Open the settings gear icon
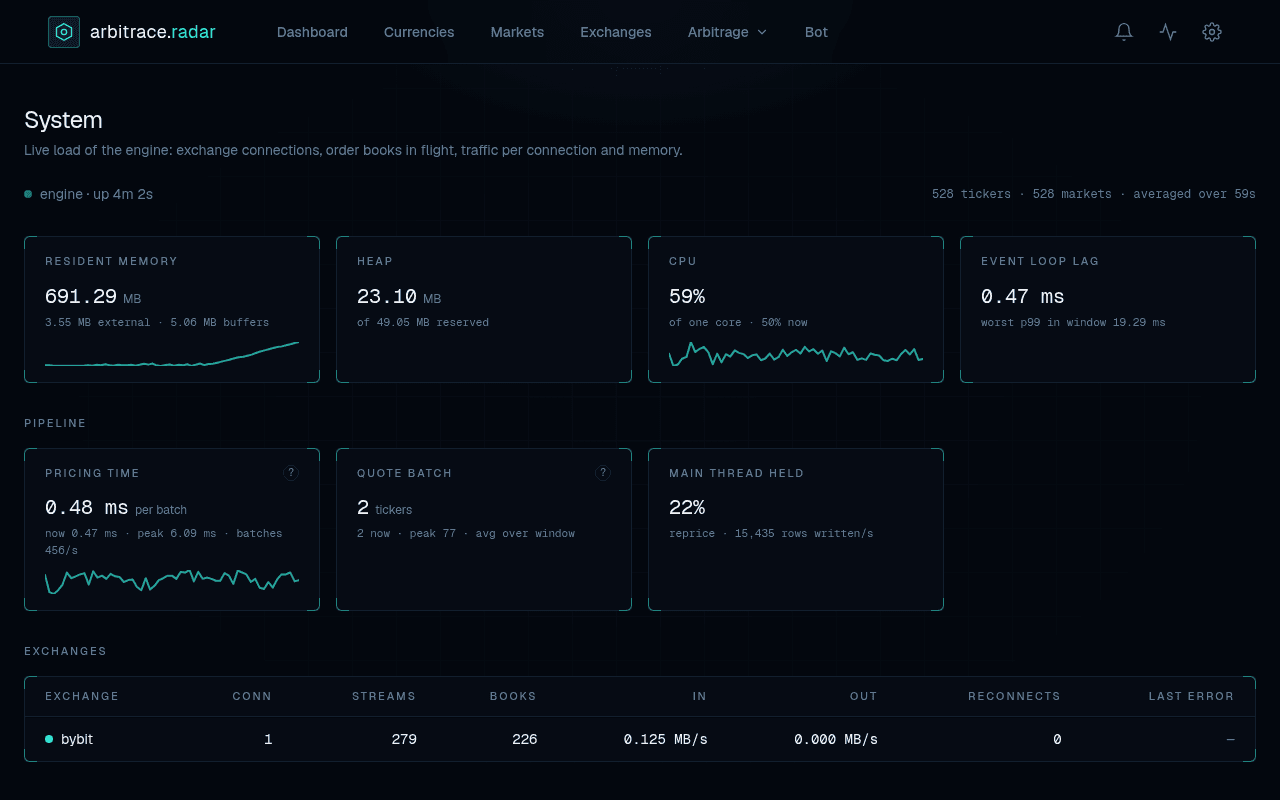Image resolution: width=1280 pixels, height=800 pixels. (1212, 32)
